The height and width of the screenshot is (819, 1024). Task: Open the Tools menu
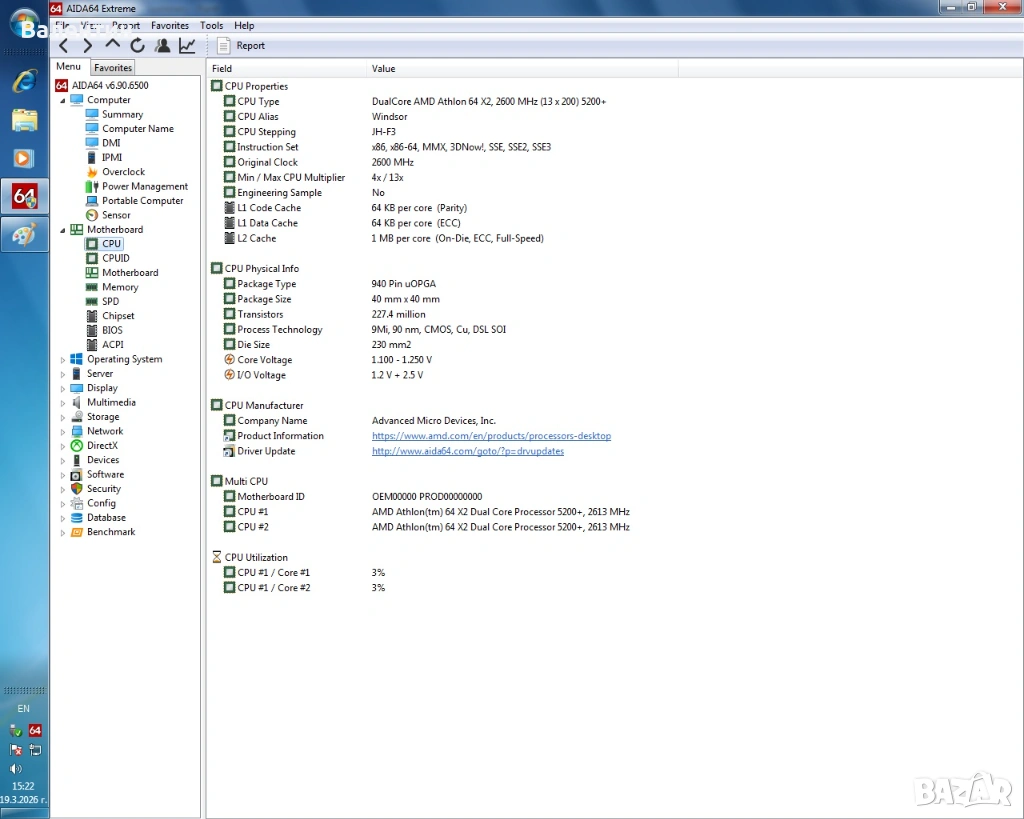pyautogui.click(x=211, y=26)
